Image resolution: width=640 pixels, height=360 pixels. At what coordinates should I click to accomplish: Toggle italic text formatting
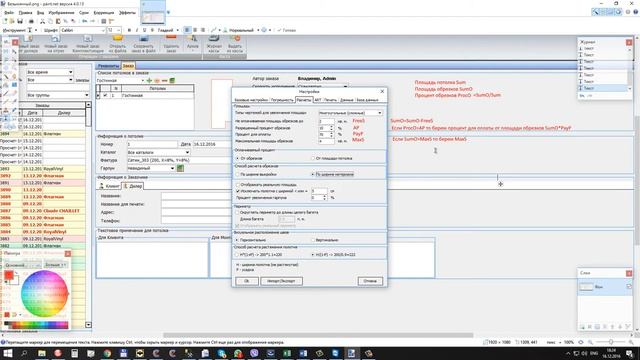pos(137,30)
